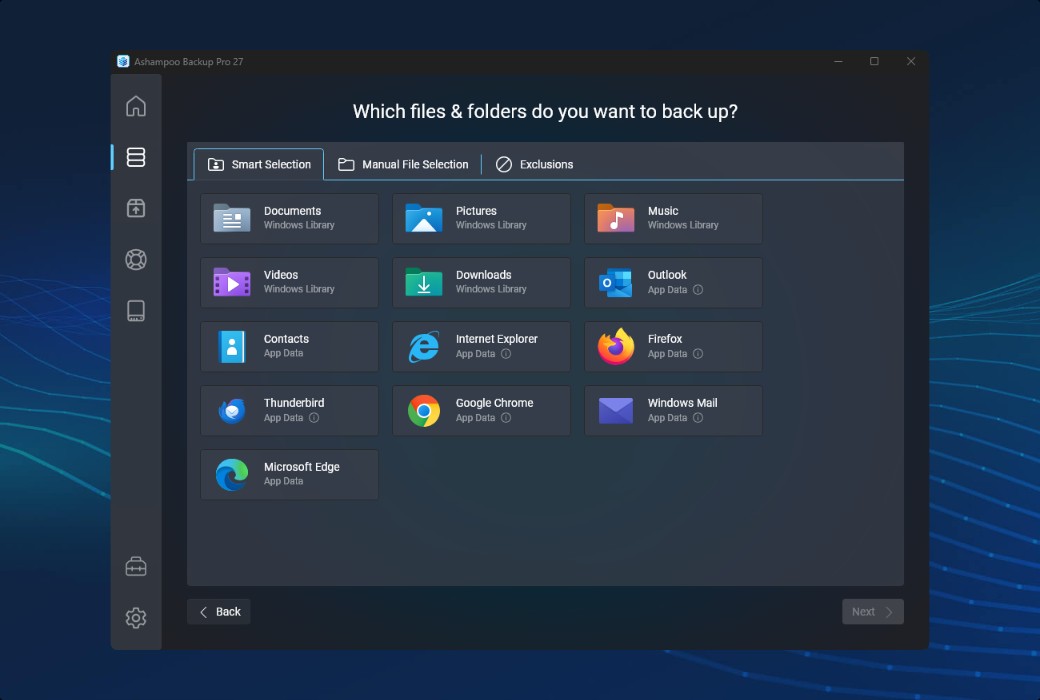Viewport: 1040px width, 700px height.
Task: Select the Documents Windows Library tile
Action: [289, 218]
